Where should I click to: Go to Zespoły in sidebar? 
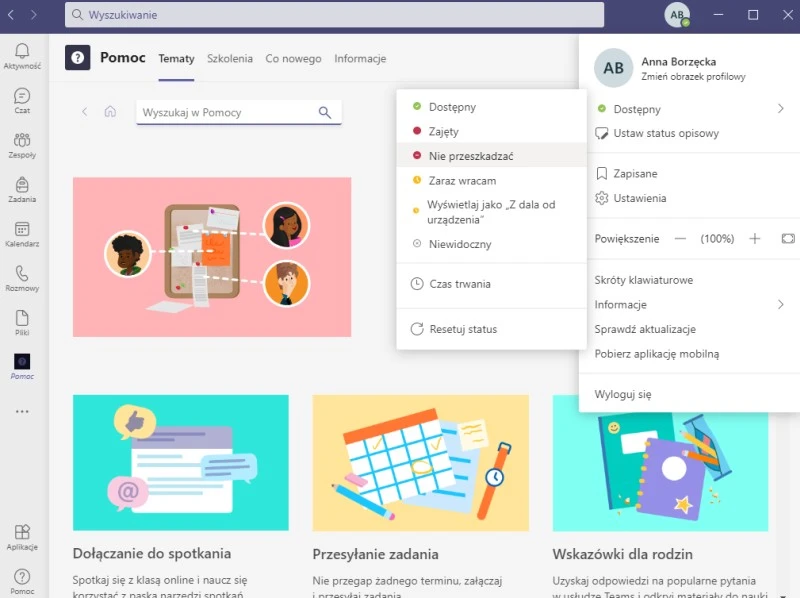coord(22,145)
